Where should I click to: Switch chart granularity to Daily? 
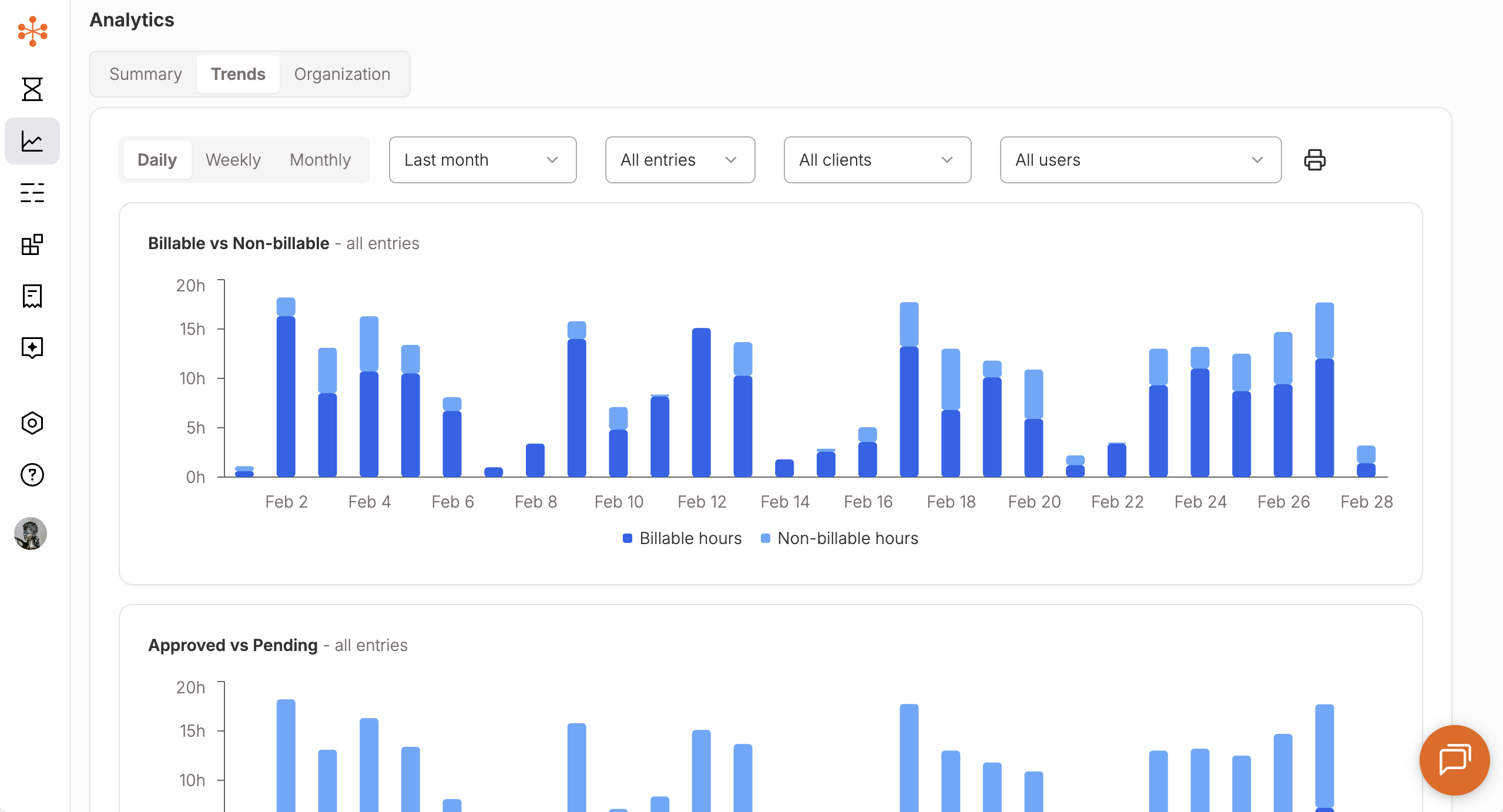tap(157, 160)
